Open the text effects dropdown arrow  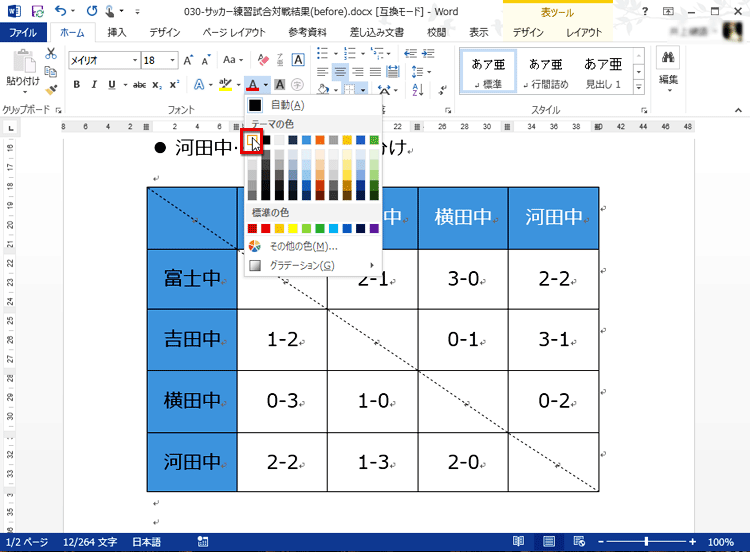click(x=210, y=85)
